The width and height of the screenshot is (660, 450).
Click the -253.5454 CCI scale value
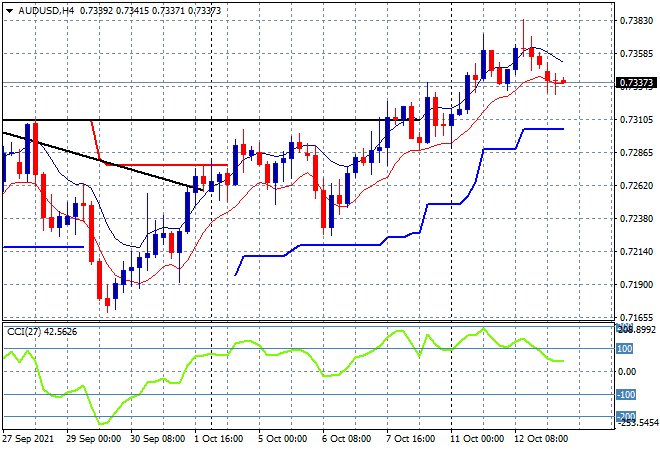click(637, 423)
